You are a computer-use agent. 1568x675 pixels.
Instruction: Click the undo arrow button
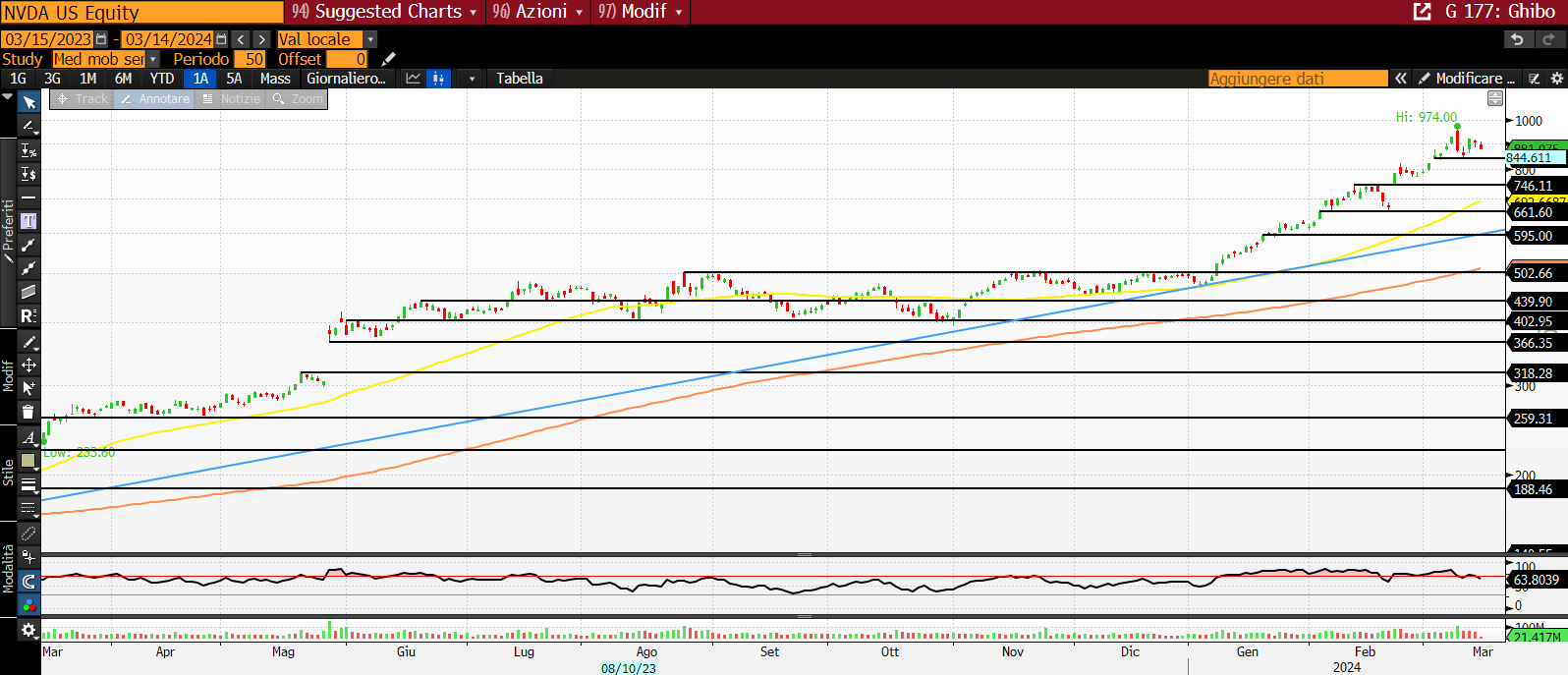pyautogui.click(x=1518, y=39)
